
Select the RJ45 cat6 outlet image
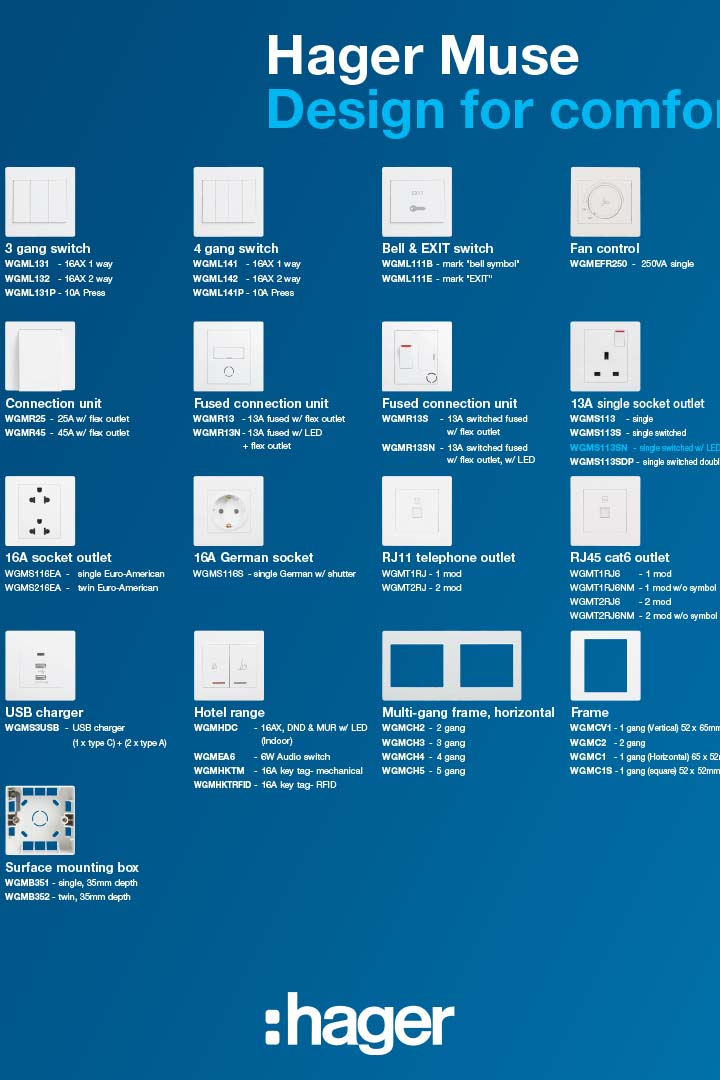pos(605,511)
